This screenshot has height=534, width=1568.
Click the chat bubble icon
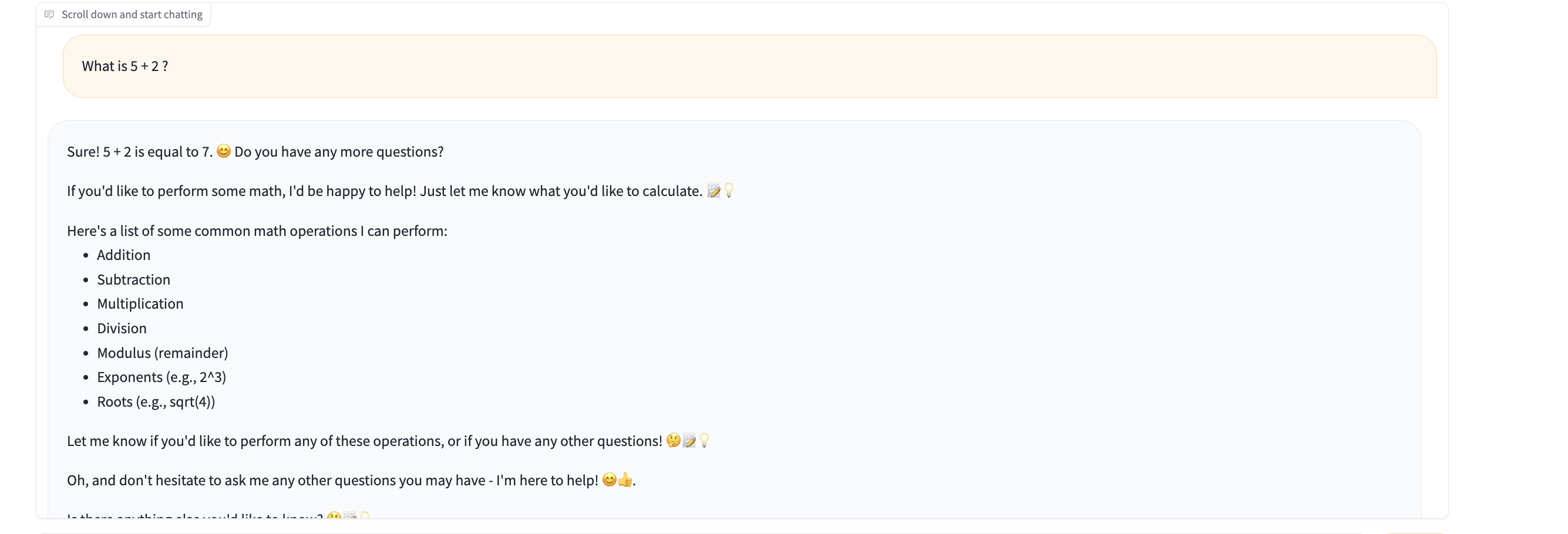point(50,13)
